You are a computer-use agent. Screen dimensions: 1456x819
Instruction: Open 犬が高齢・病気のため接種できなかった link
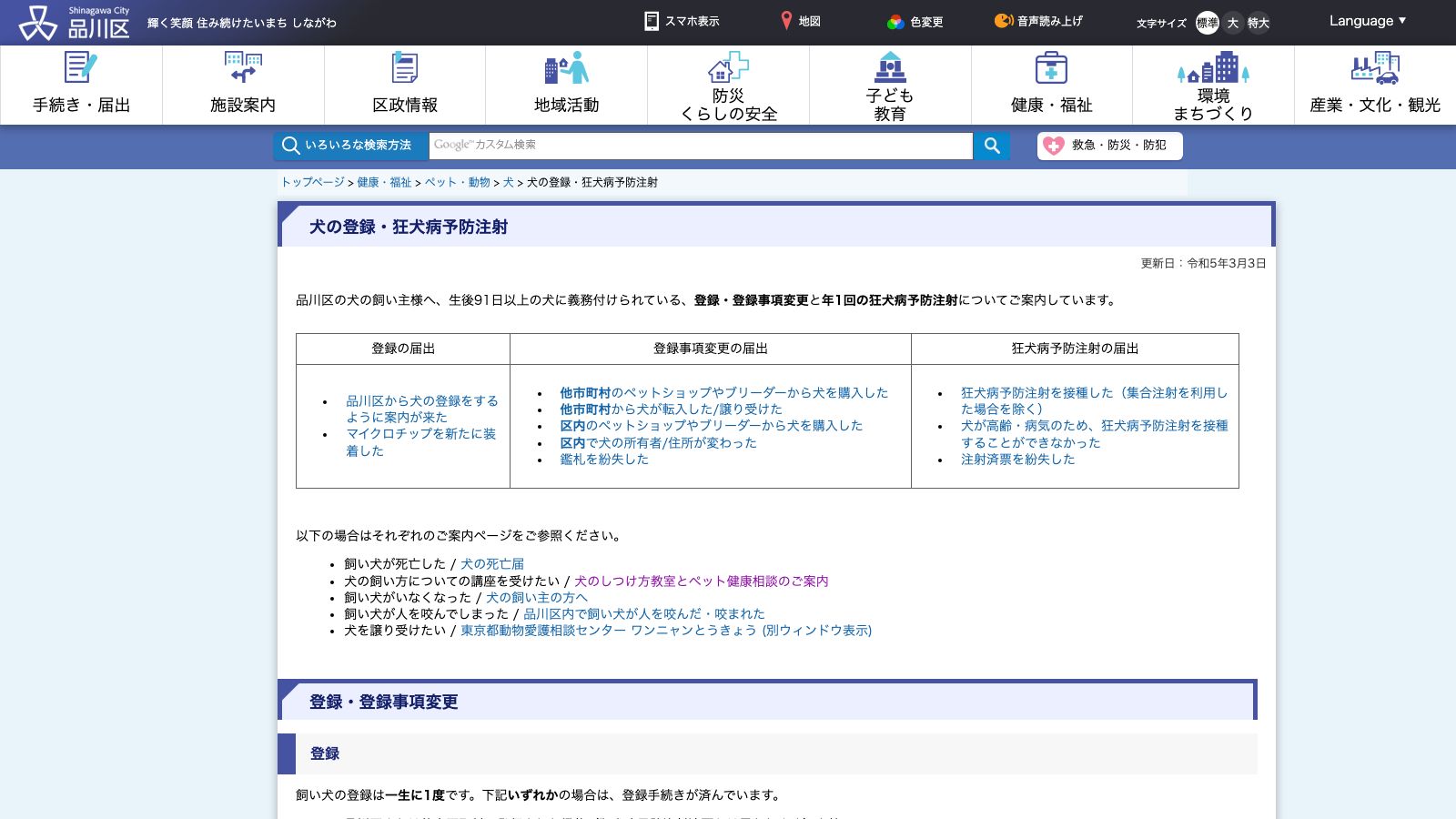click(x=1095, y=434)
